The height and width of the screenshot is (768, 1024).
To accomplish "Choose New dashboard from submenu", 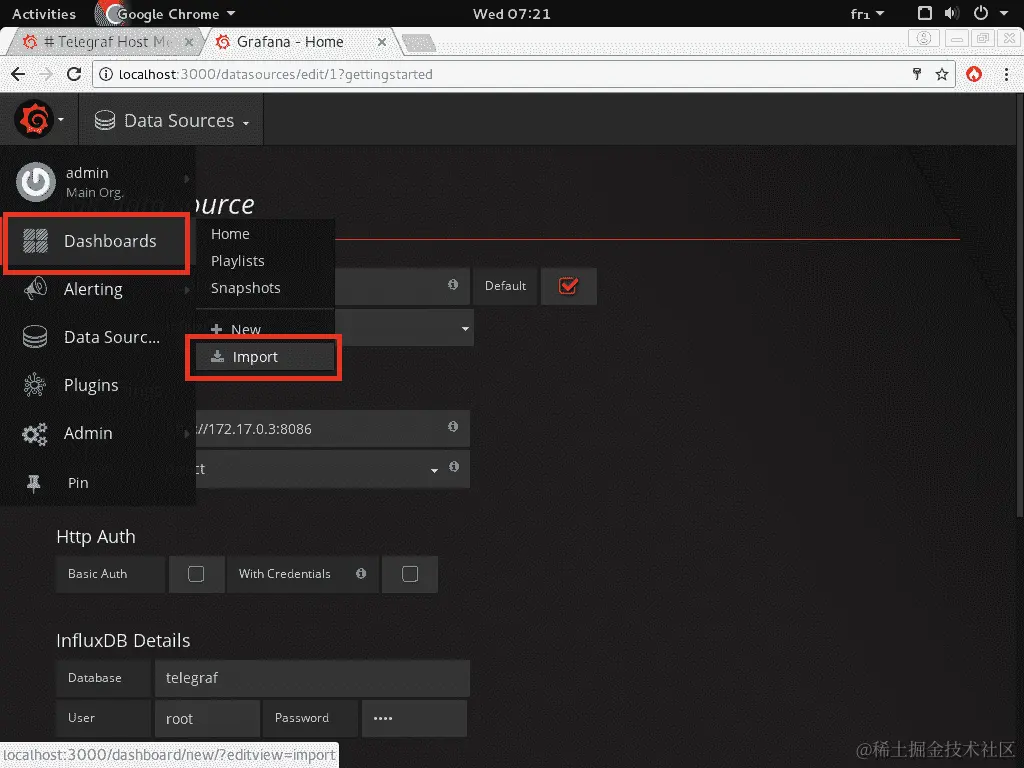I will (x=246, y=330).
